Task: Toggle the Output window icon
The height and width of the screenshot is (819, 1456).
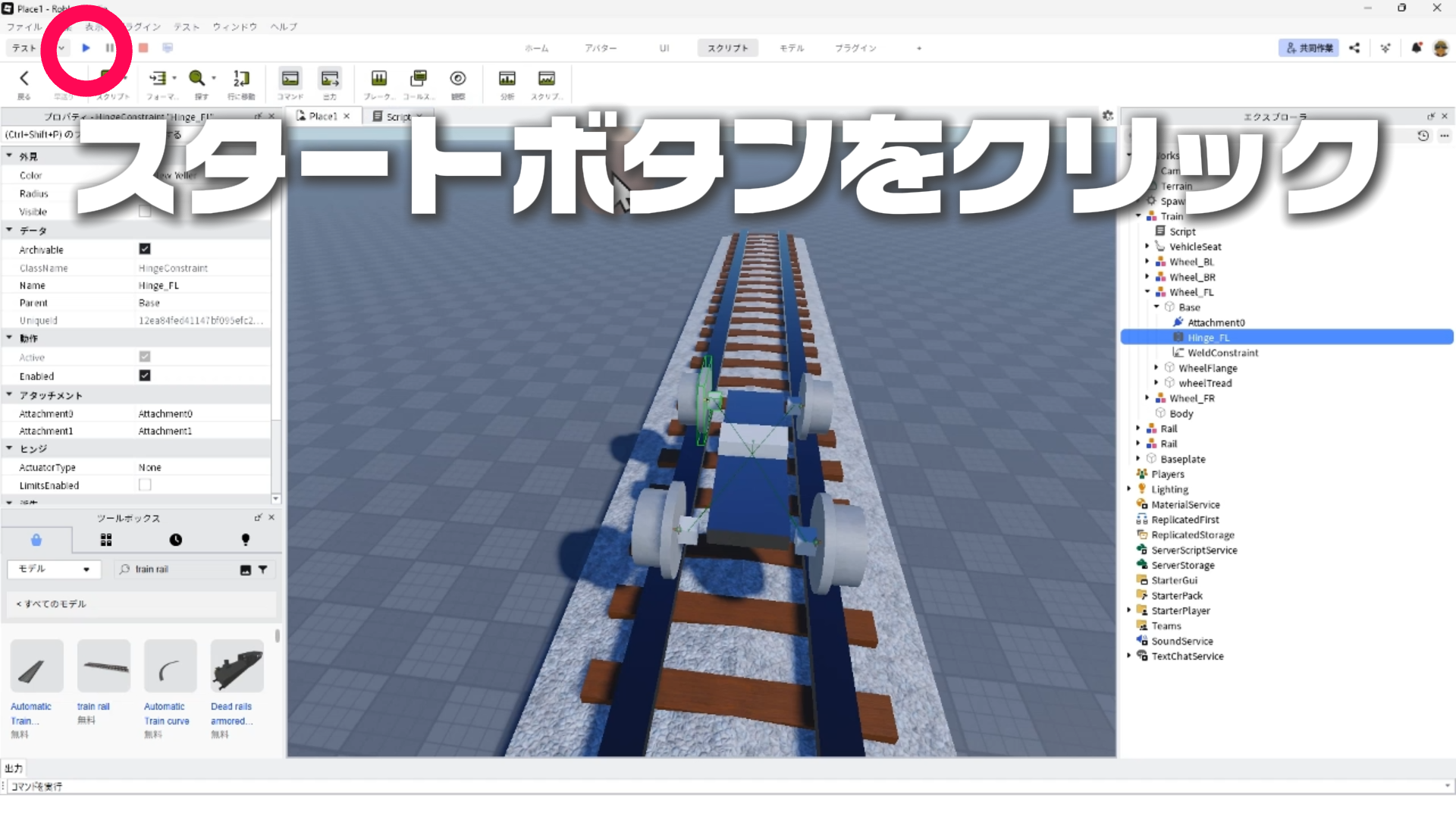Action: pos(330,78)
